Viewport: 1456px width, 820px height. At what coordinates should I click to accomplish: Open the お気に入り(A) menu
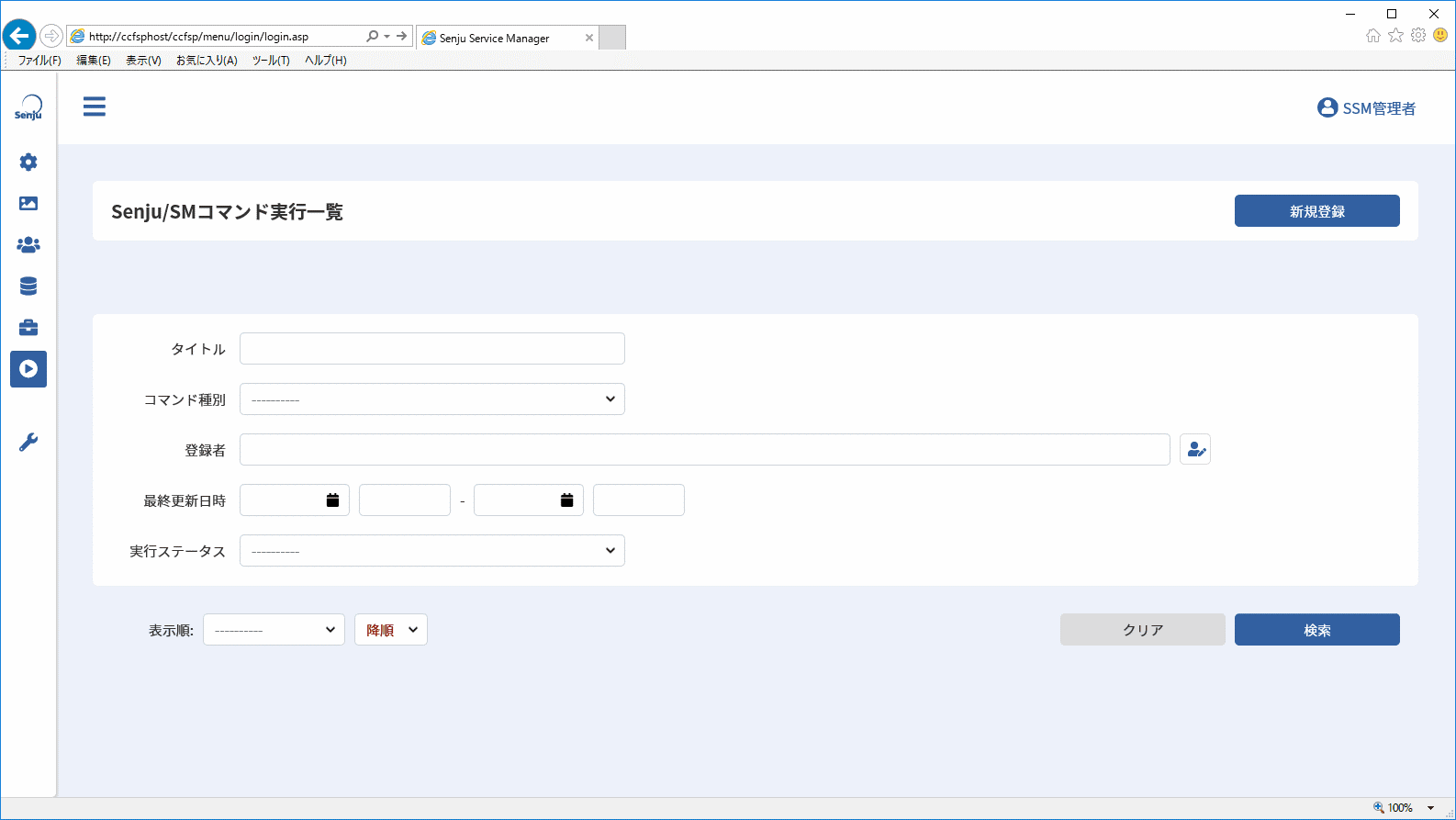tap(207, 61)
